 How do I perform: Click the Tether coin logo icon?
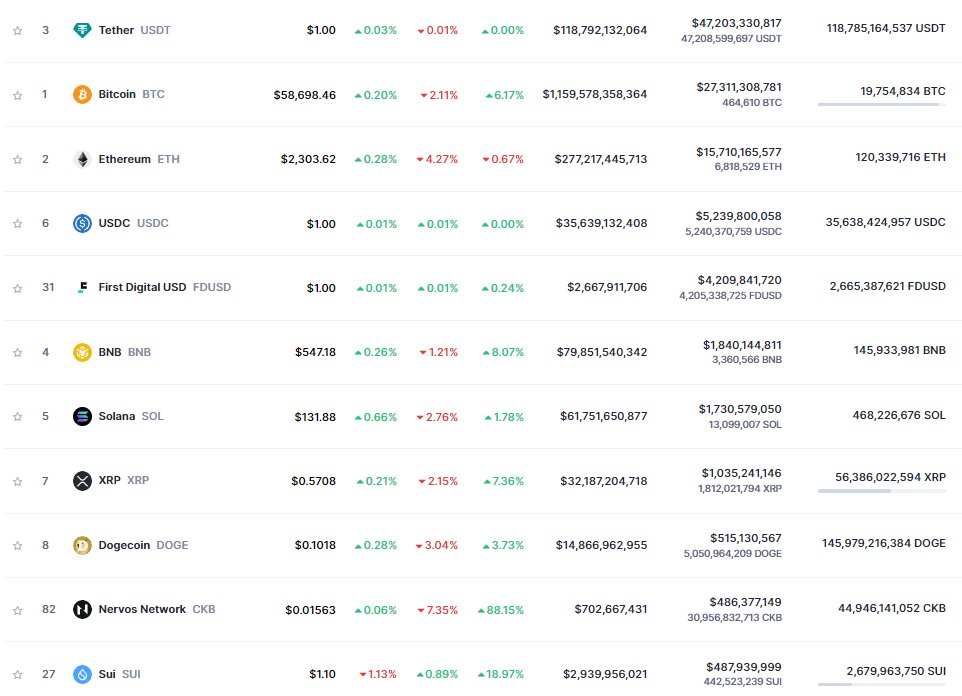[82, 30]
